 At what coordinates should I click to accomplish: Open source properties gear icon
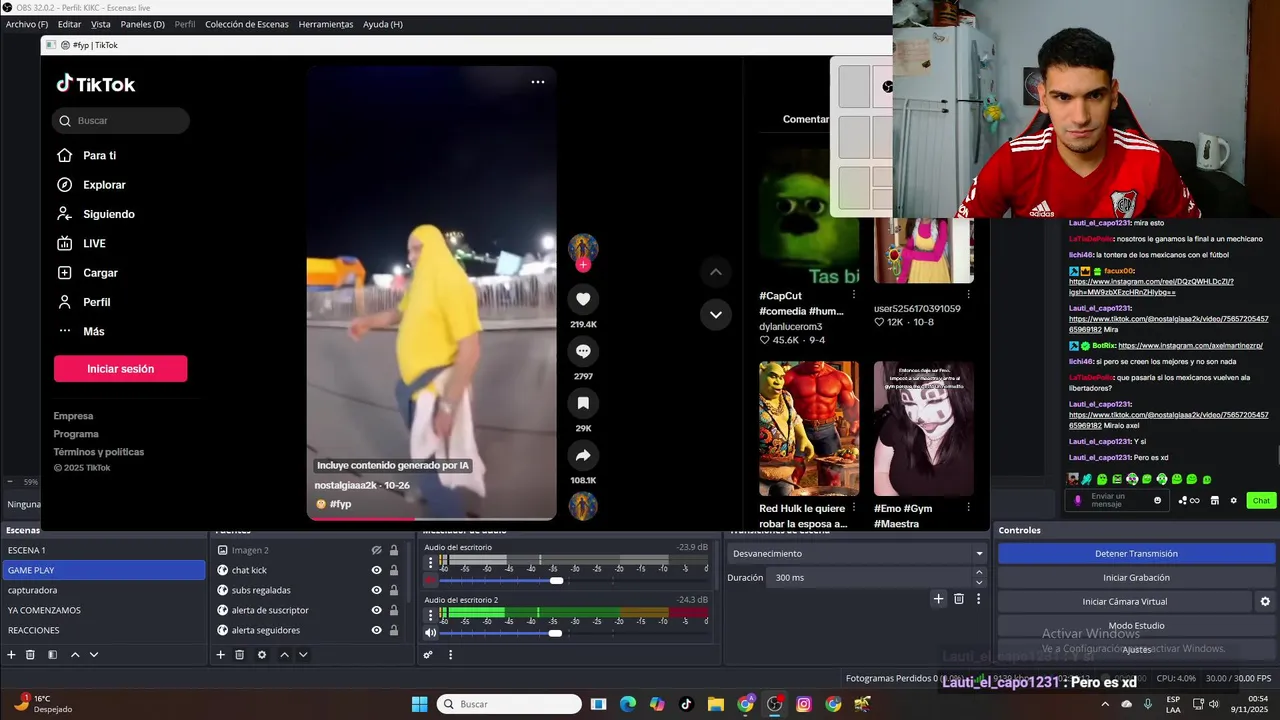tap(262, 655)
